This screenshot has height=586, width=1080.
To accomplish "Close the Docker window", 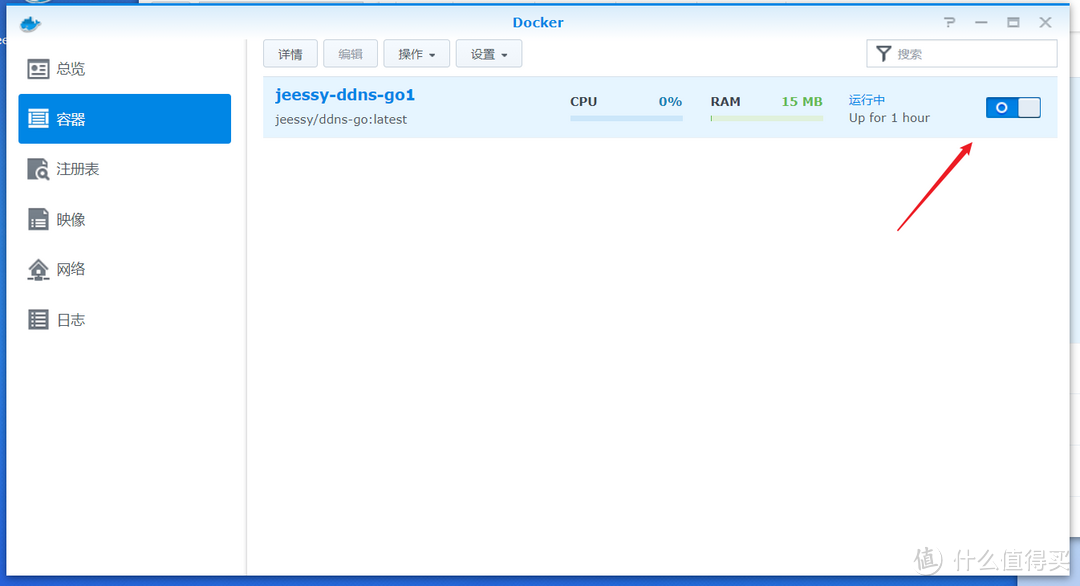I will [1046, 22].
